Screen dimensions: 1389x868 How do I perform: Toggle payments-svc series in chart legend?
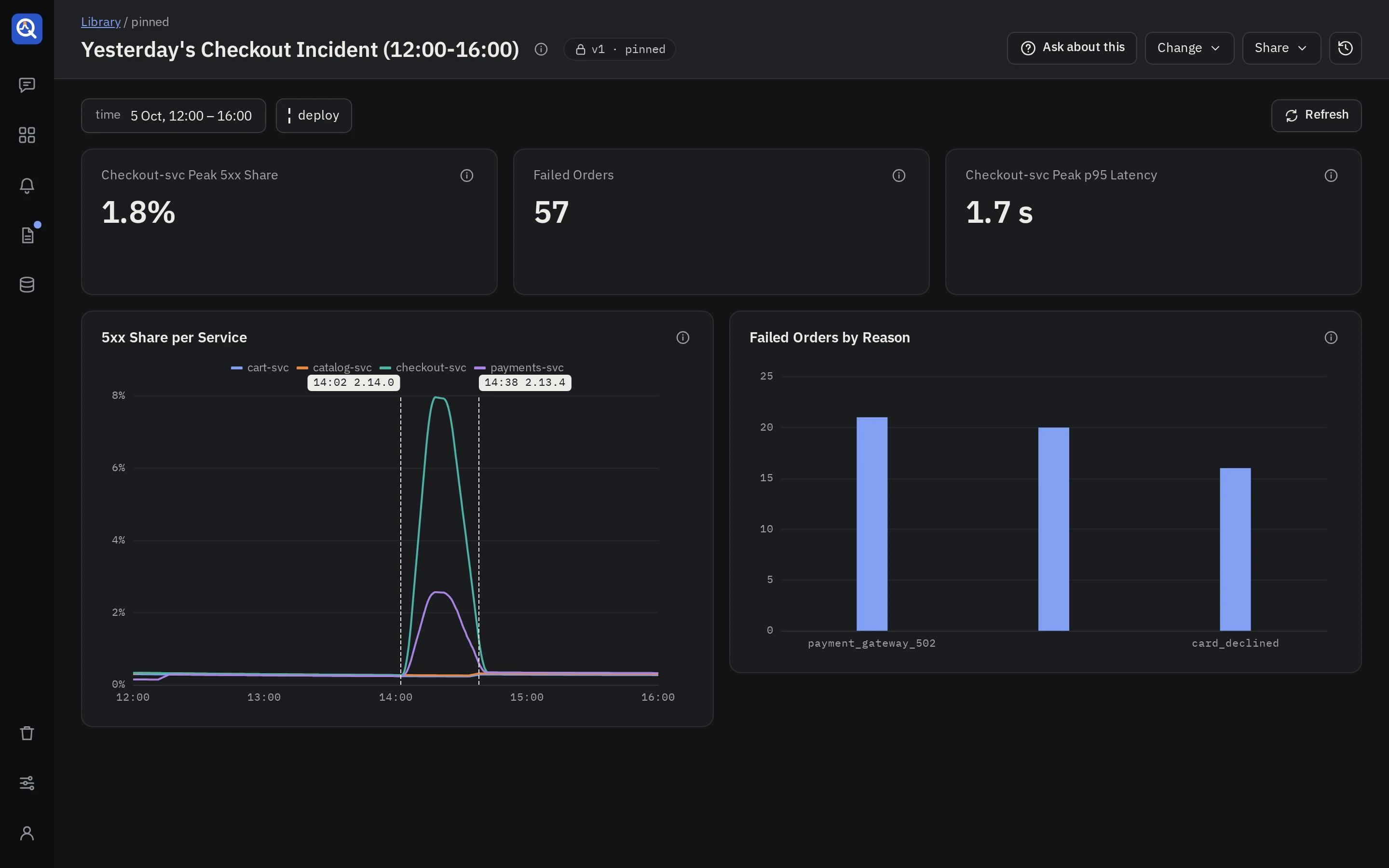519,367
